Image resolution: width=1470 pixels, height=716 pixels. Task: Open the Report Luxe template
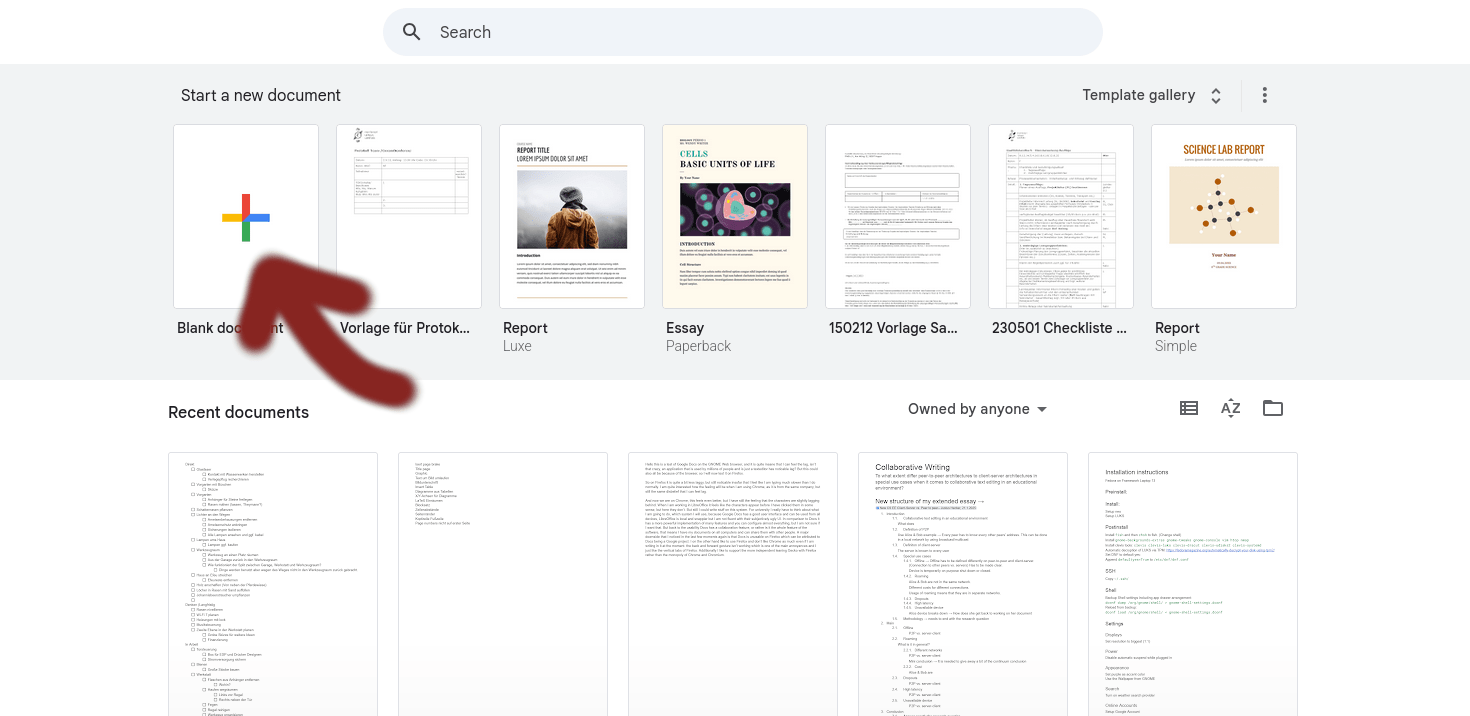point(572,217)
